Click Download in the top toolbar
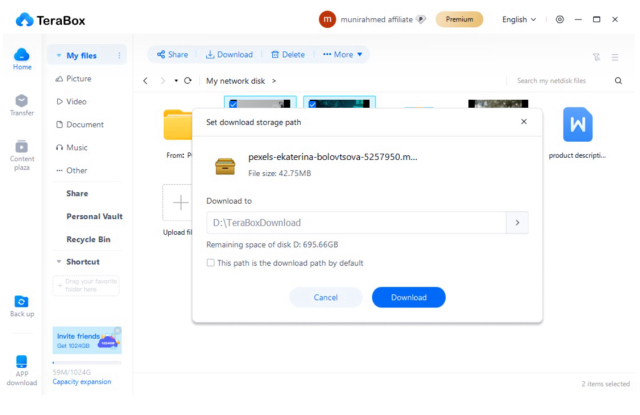The width and height of the screenshot is (640, 415). (x=229, y=54)
